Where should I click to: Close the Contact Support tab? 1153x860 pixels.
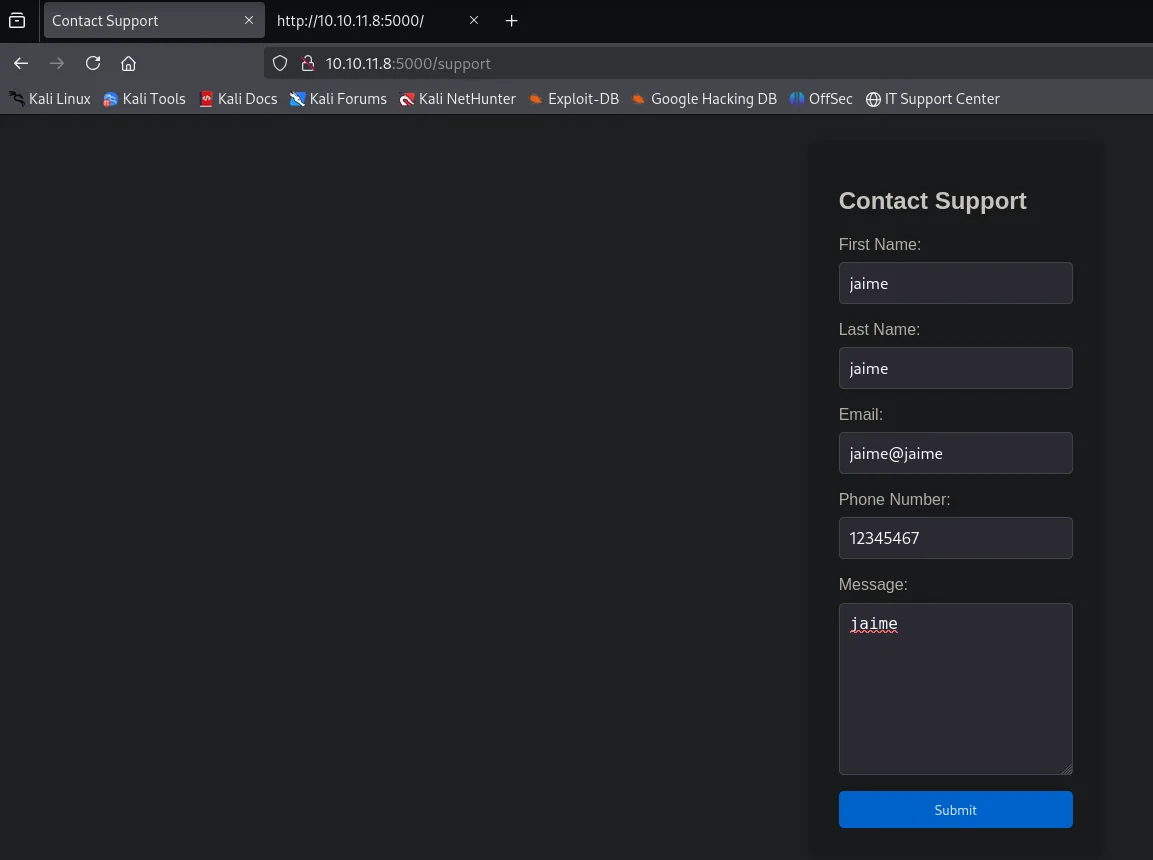[x=249, y=21]
